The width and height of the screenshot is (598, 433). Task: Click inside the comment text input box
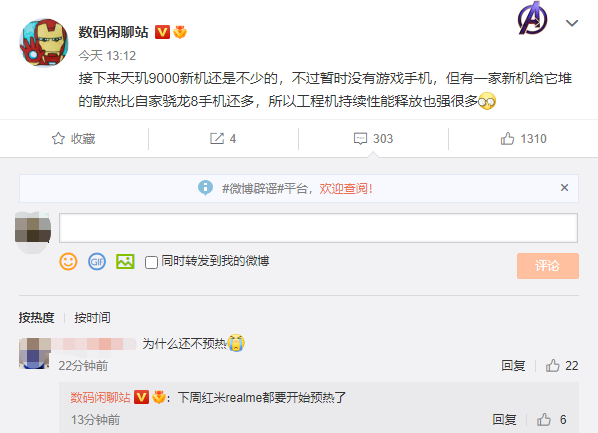(318, 228)
